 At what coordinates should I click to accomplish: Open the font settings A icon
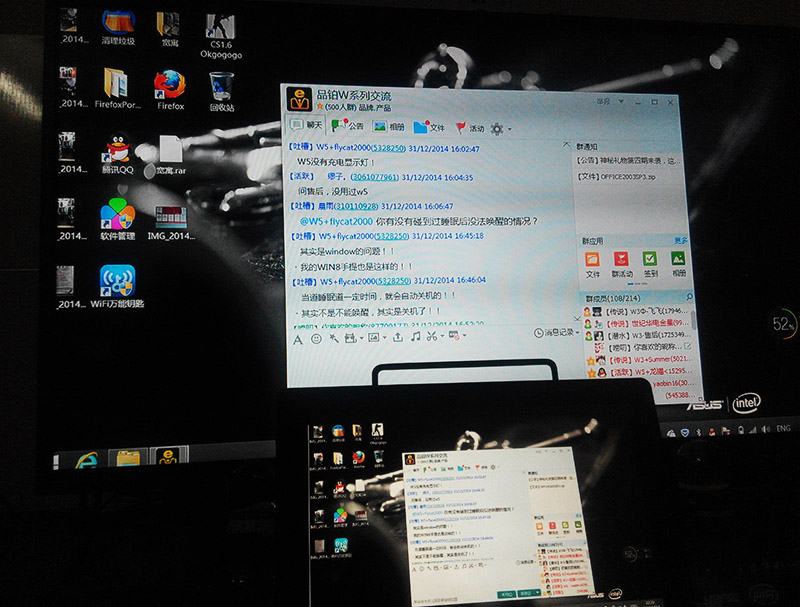point(298,340)
